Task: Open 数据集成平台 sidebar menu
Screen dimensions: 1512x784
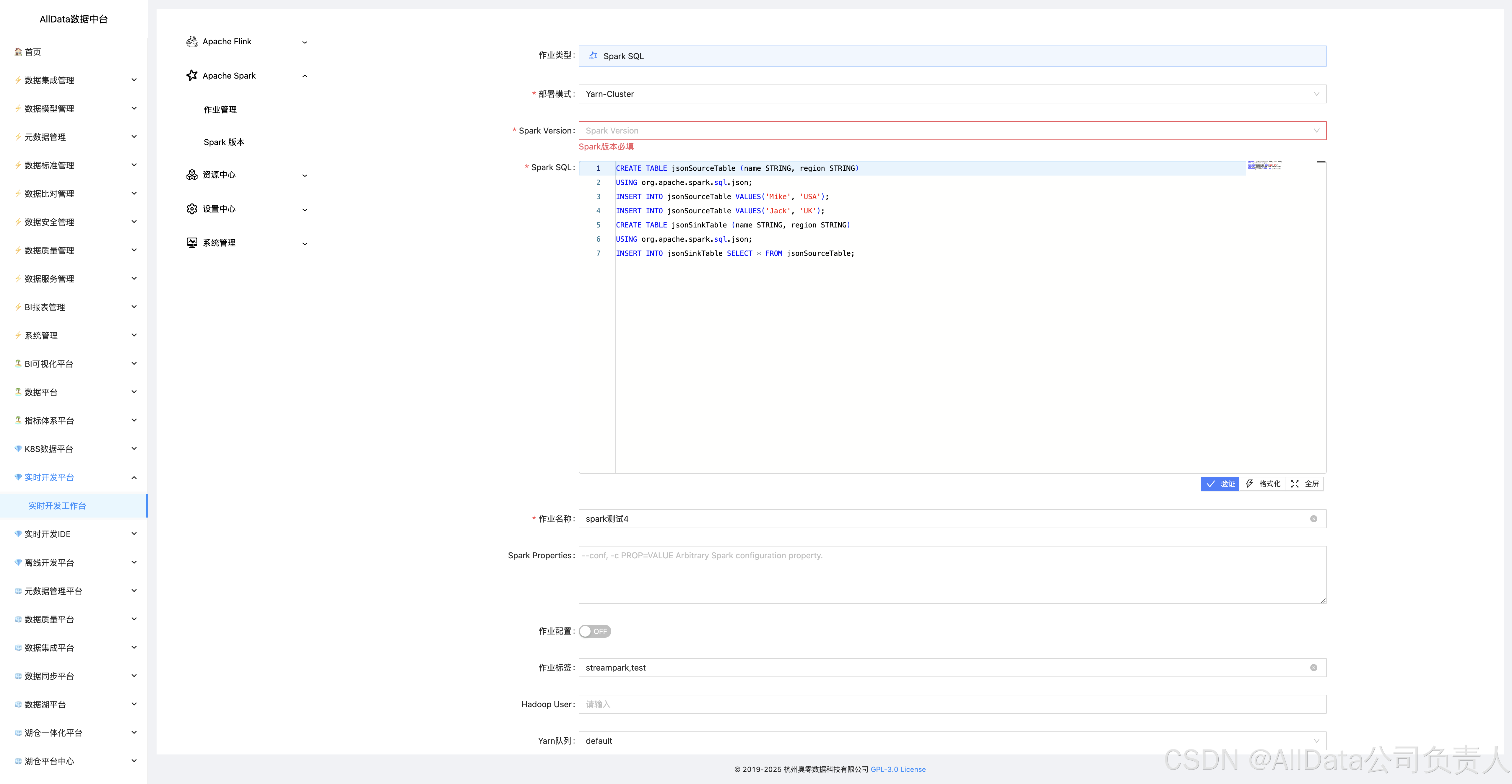Action: click(73, 647)
